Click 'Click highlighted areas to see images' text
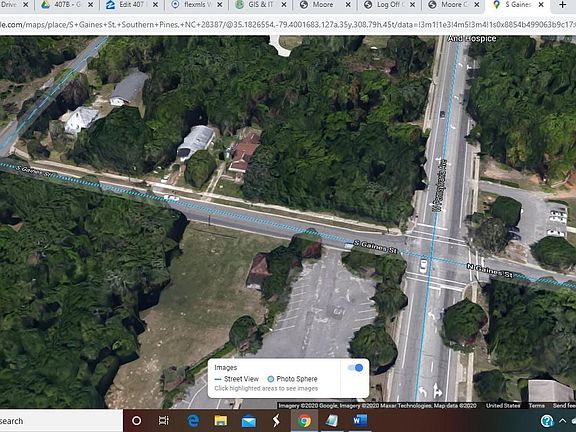The image size is (576, 432). 266,388
